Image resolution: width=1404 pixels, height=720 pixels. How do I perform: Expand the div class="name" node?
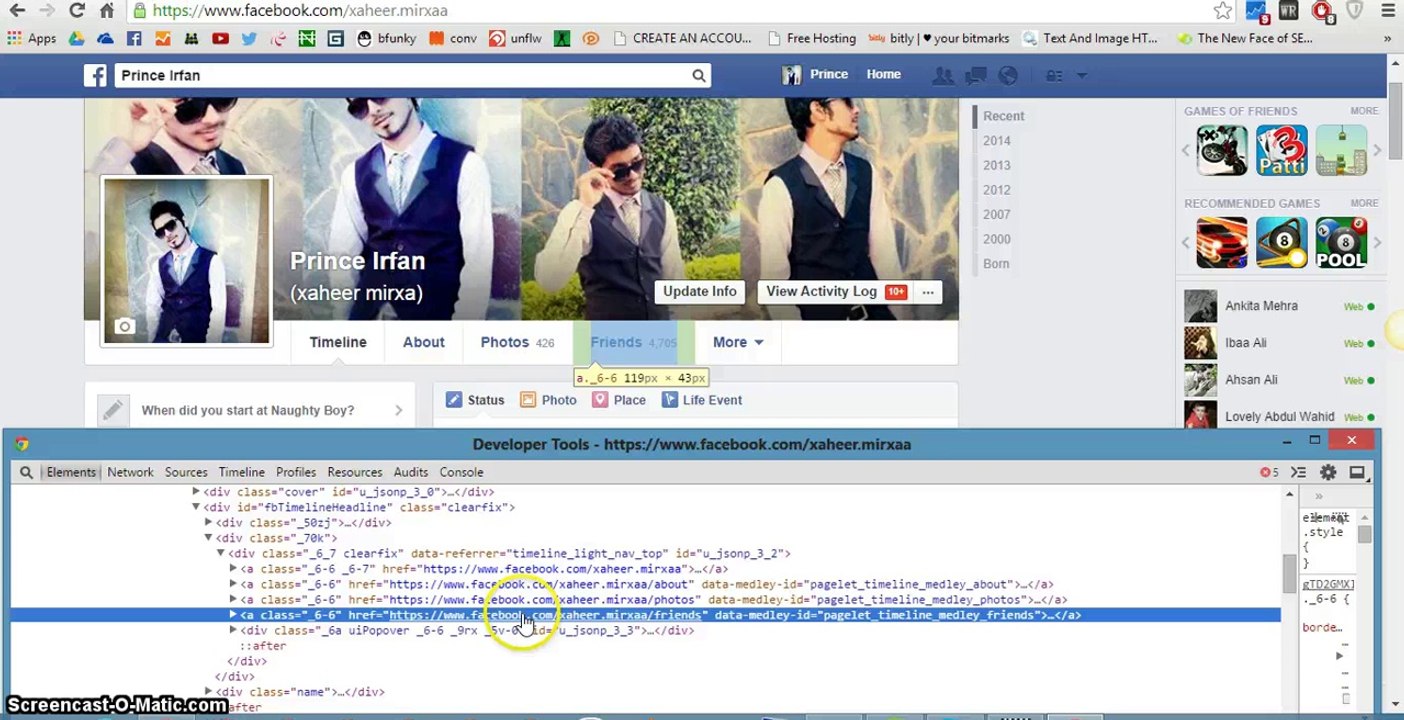point(208,692)
